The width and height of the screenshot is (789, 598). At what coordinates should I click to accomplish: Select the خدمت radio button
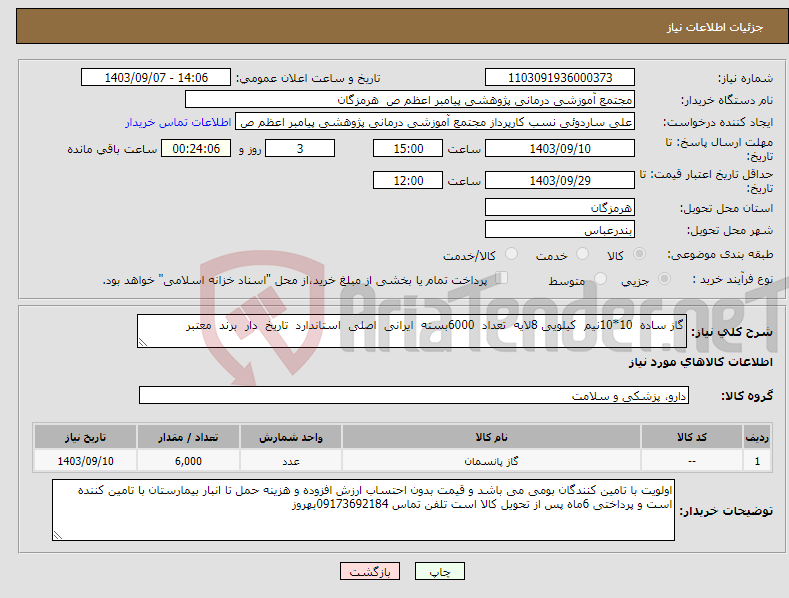[582, 254]
